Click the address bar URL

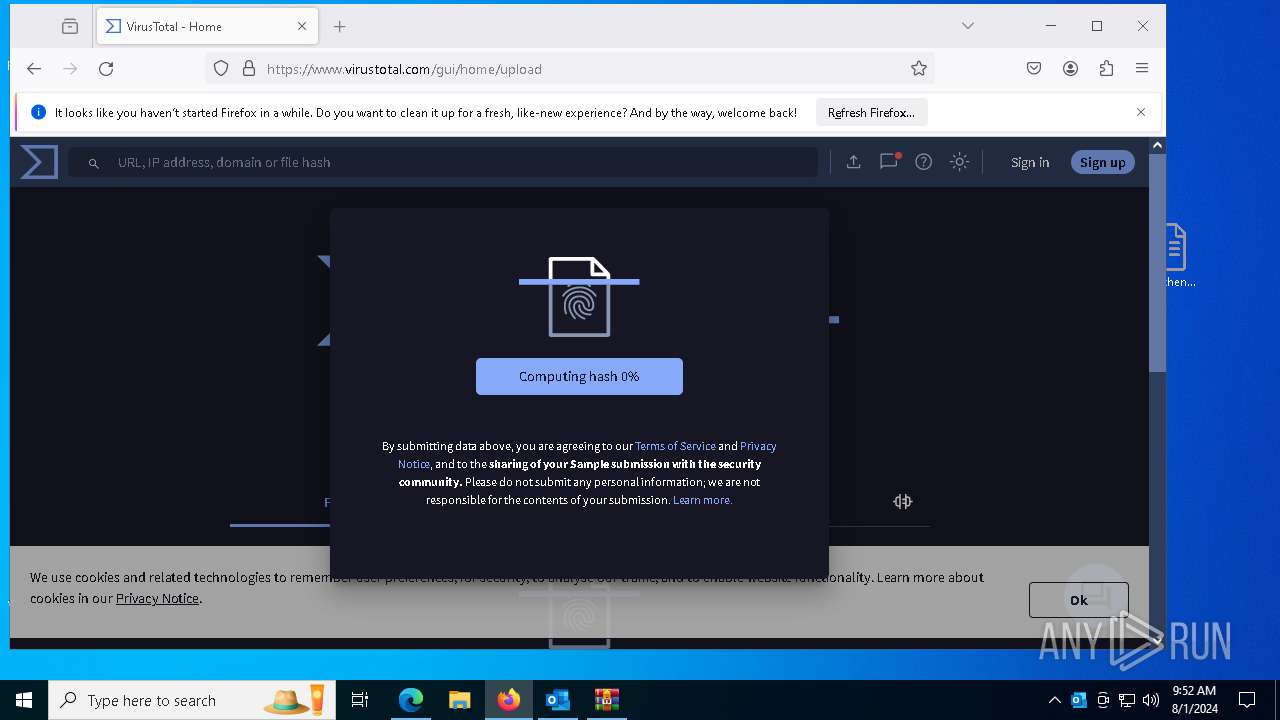pyautogui.click(x=404, y=69)
